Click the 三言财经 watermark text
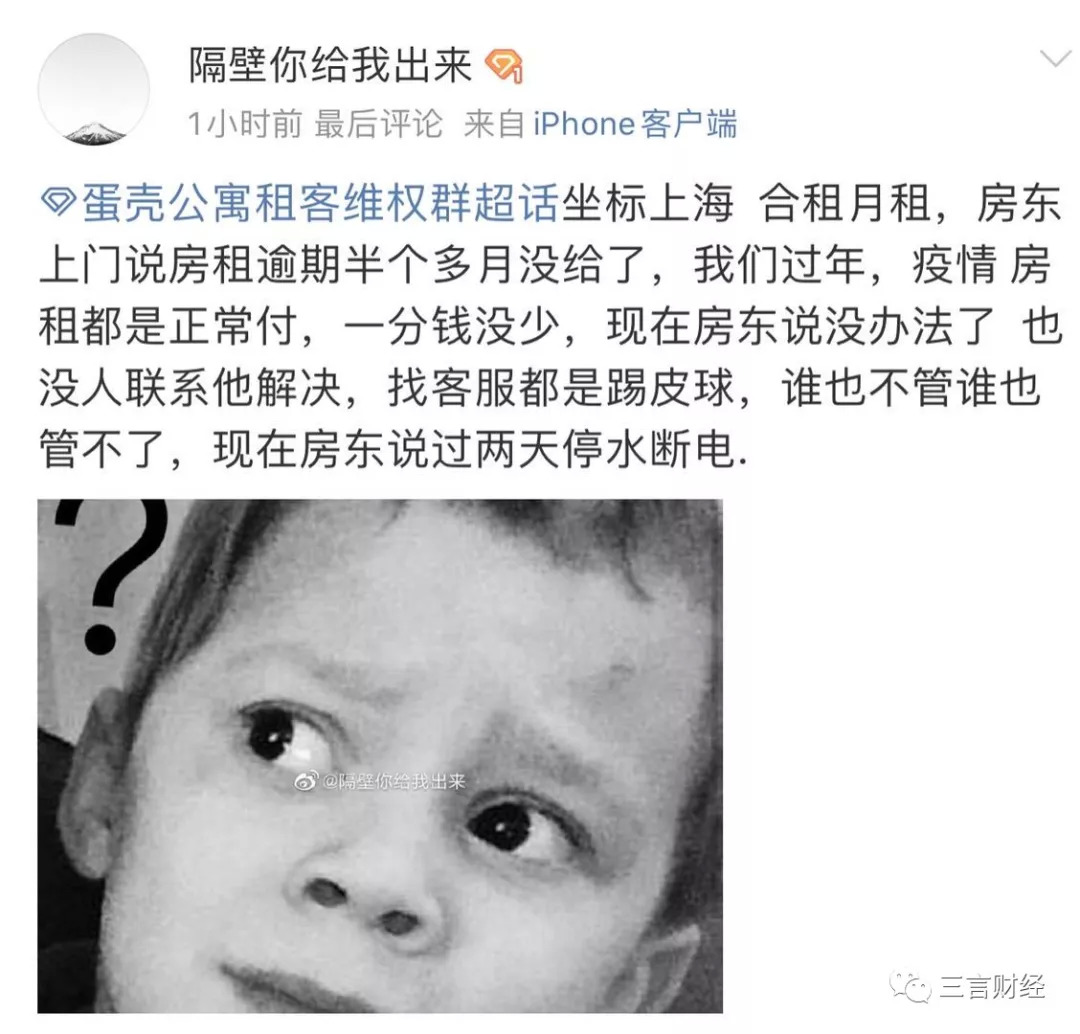 (992, 988)
